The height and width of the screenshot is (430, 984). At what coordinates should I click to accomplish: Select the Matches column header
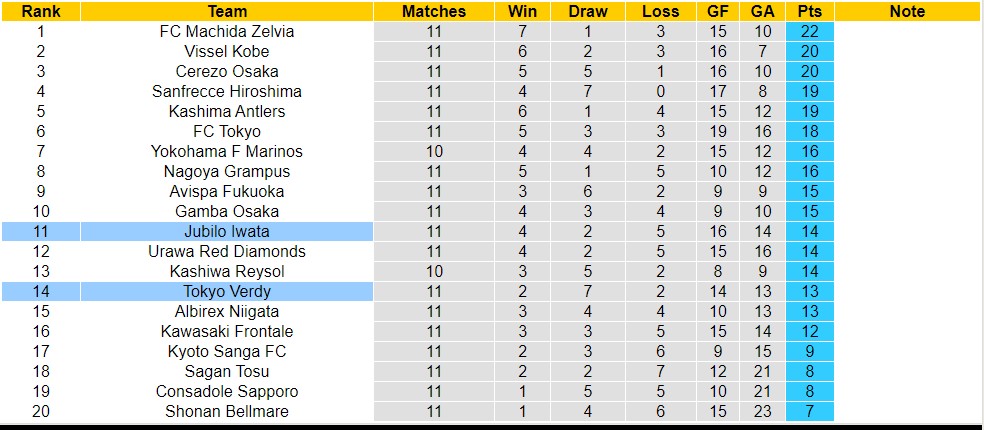(x=434, y=12)
